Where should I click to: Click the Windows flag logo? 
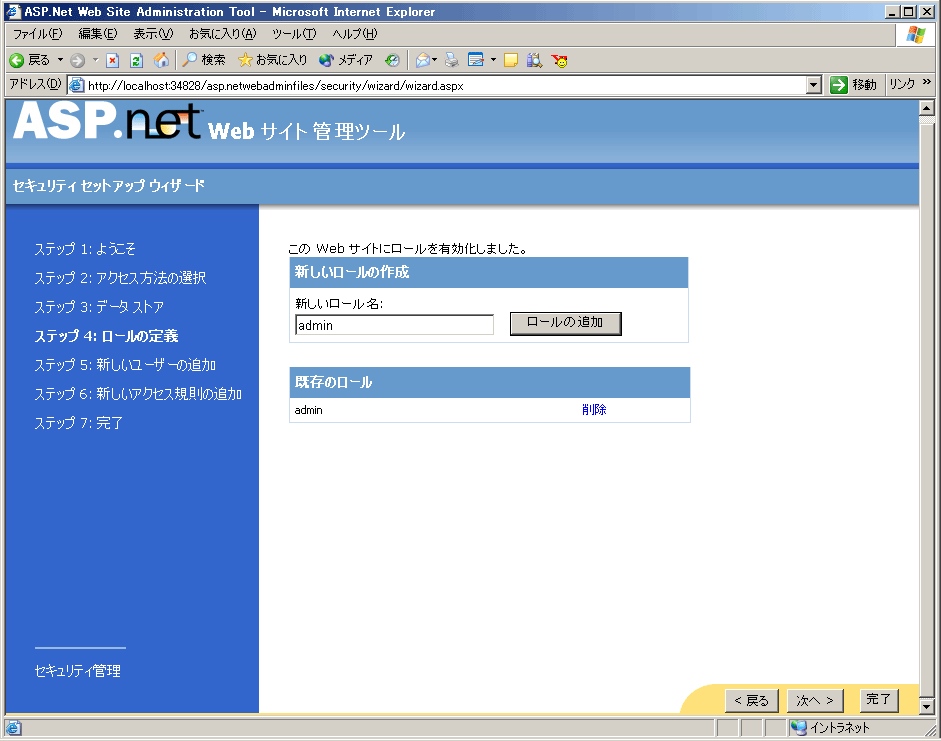tap(915, 35)
